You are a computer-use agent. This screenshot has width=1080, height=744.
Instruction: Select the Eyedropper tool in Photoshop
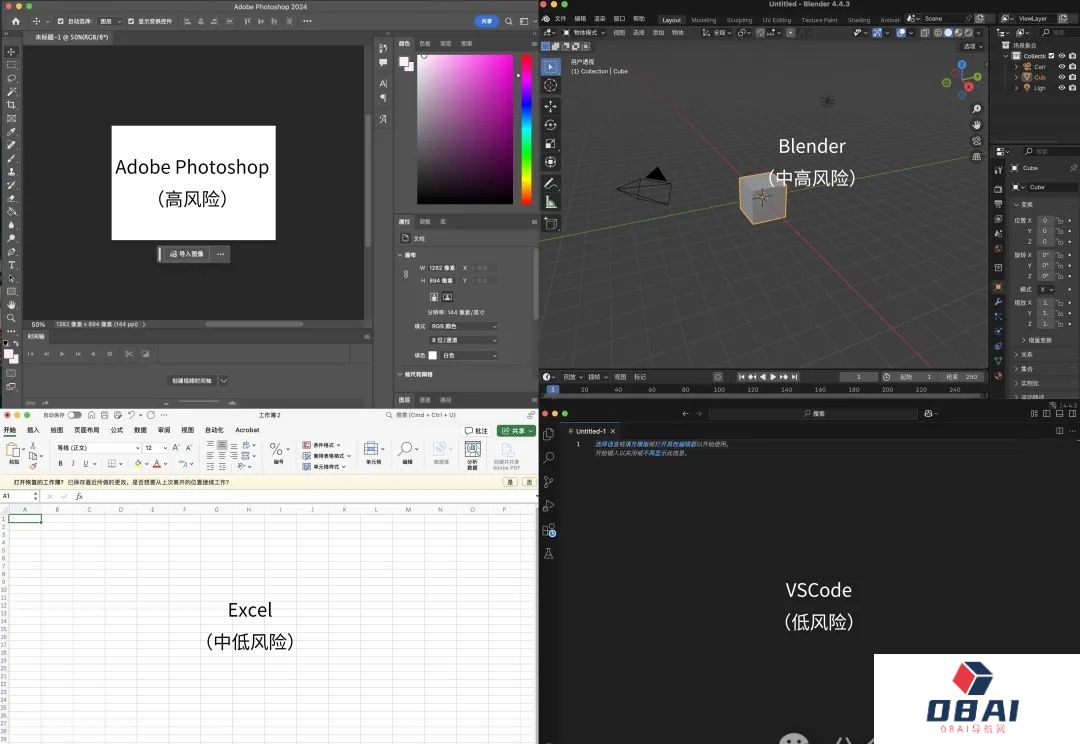(x=11, y=132)
